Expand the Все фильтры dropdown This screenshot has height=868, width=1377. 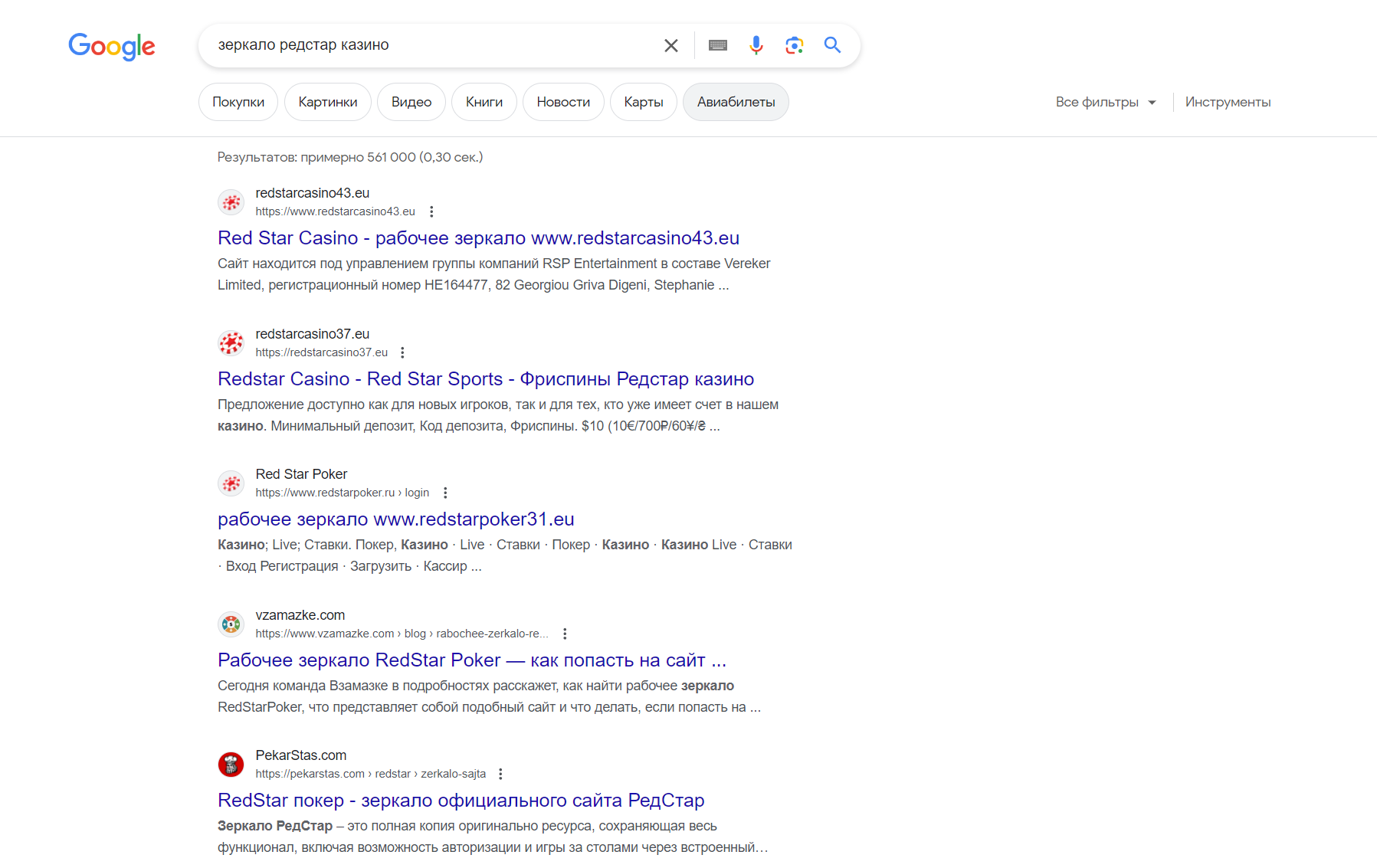[x=1106, y=102]
